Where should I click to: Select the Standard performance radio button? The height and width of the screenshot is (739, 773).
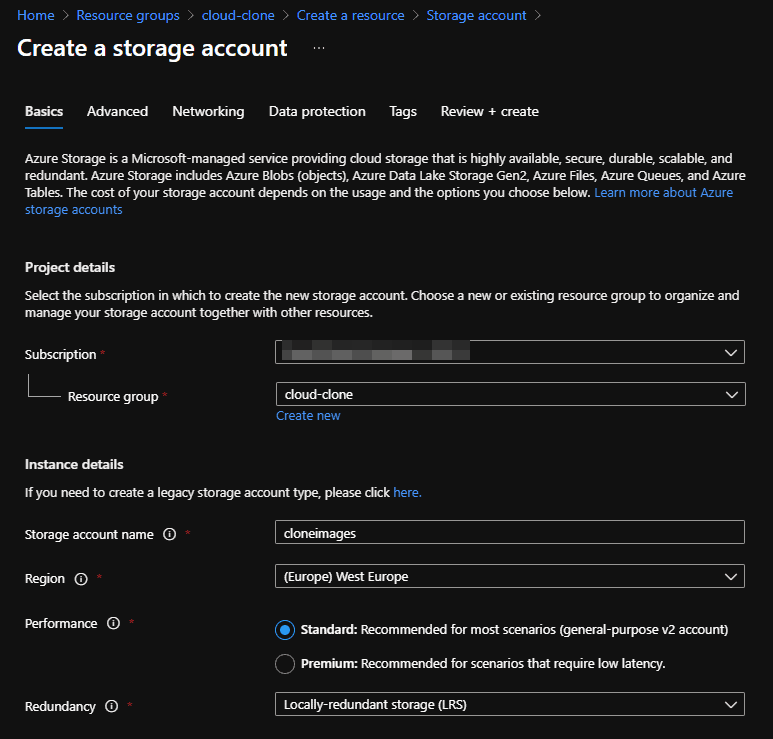(x=285, y=630)
